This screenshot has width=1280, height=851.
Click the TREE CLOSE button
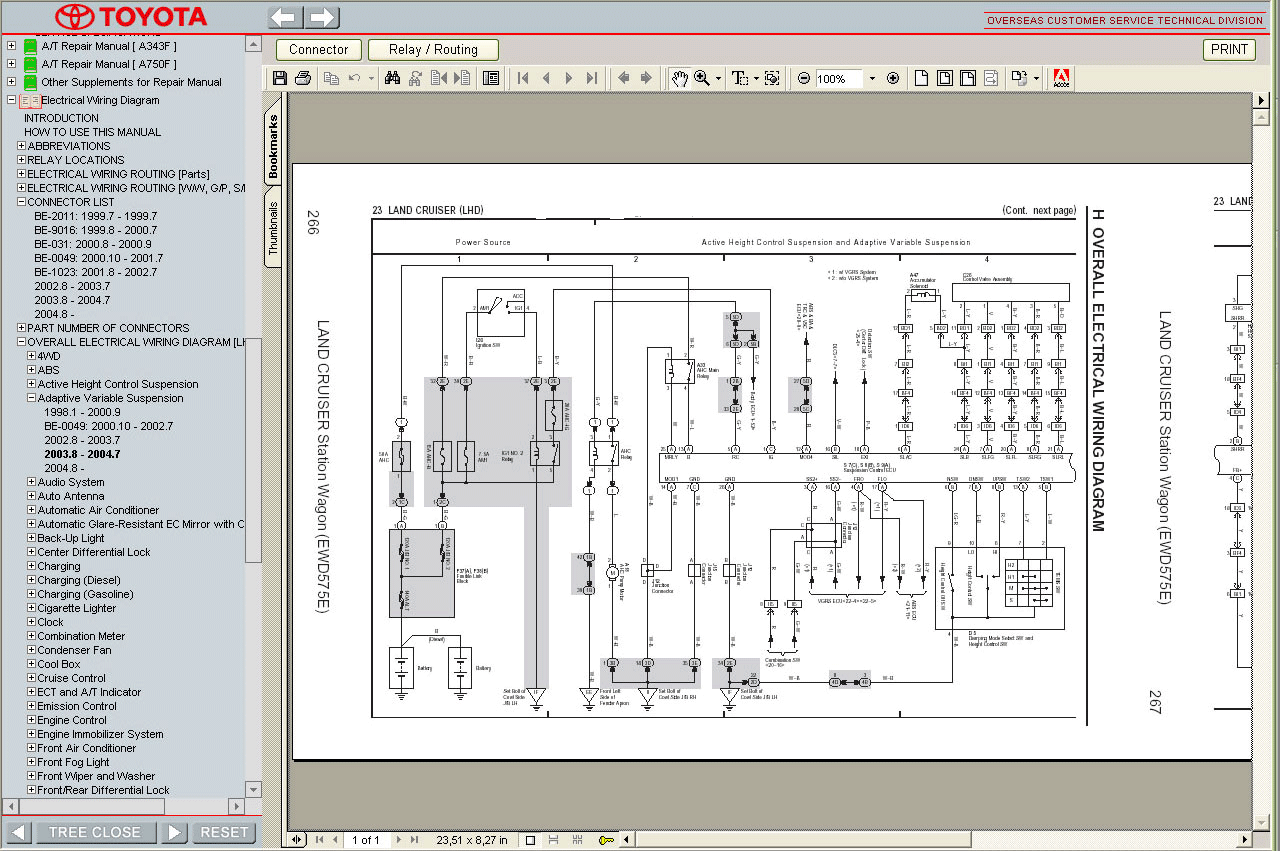[x=95, y=832]
